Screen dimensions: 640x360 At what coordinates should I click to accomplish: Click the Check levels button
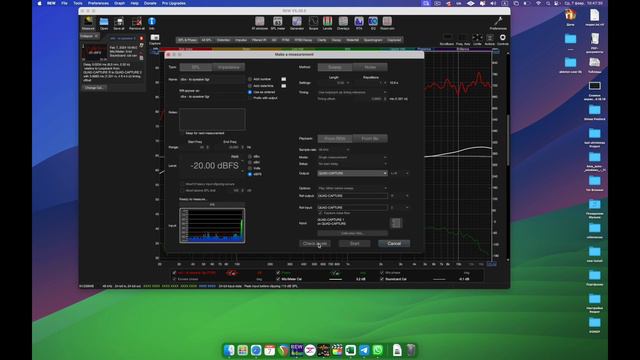coord(315,244)
